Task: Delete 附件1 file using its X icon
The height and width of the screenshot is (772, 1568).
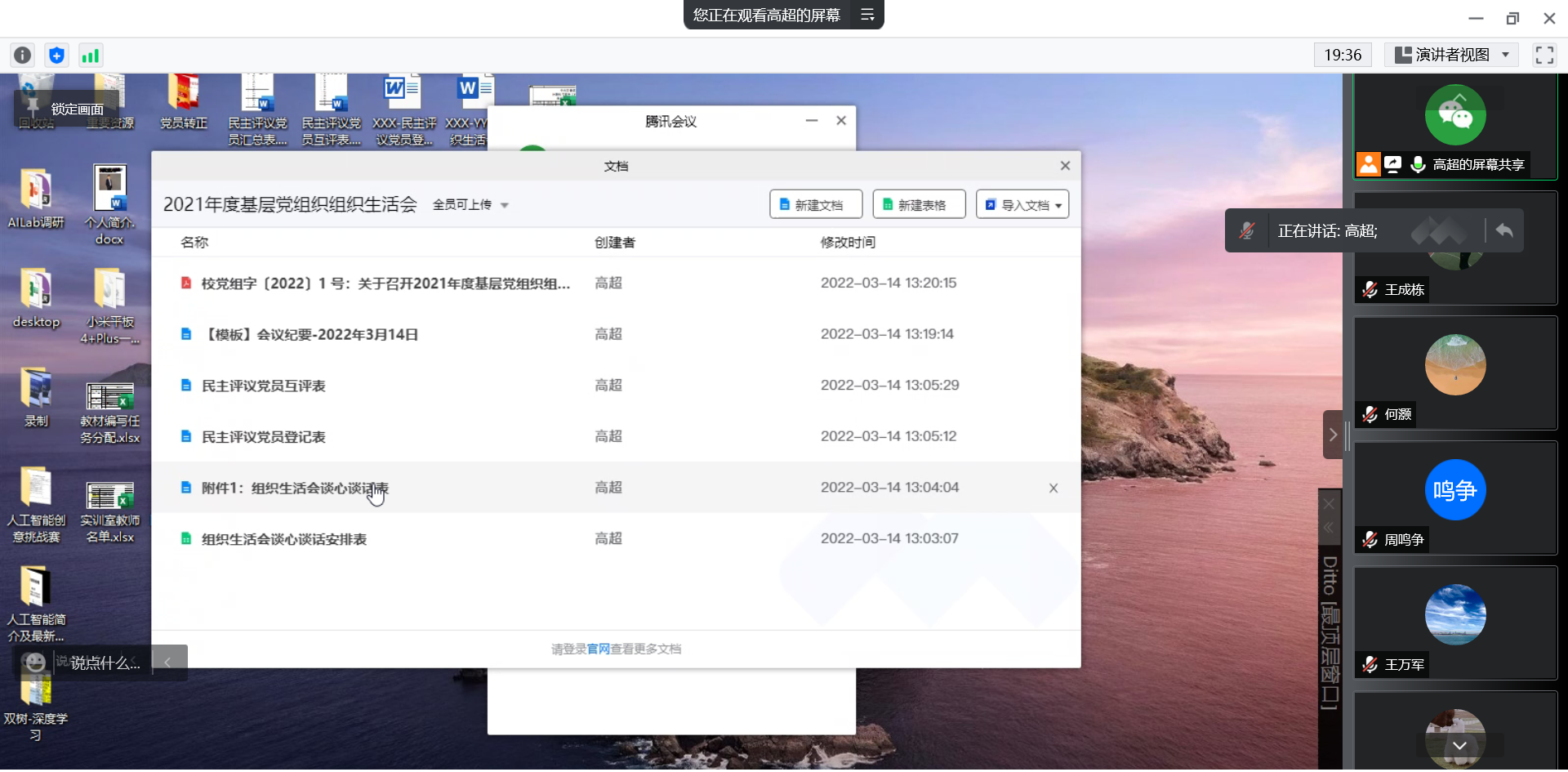Action: tap(1053, 488)
